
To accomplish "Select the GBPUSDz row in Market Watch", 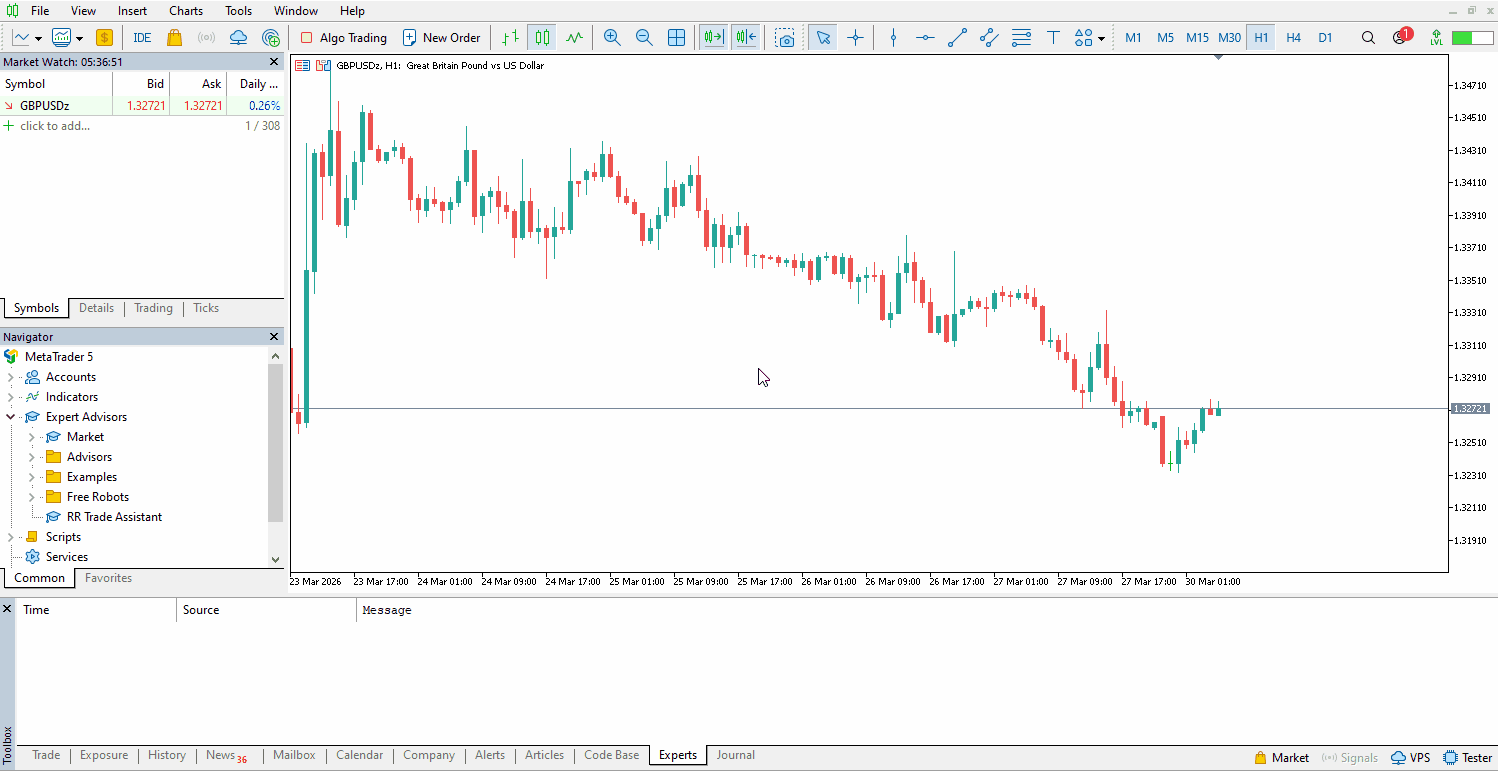I will 45,105.
